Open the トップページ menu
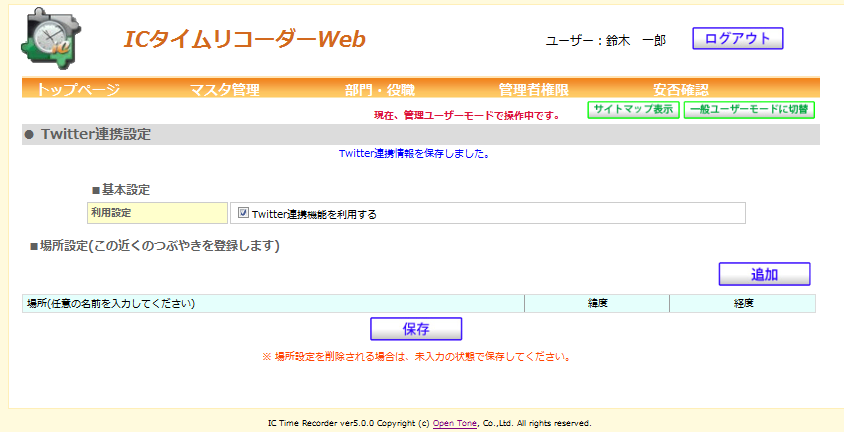This screenshot has height=432, width=844. coord(78,90)
